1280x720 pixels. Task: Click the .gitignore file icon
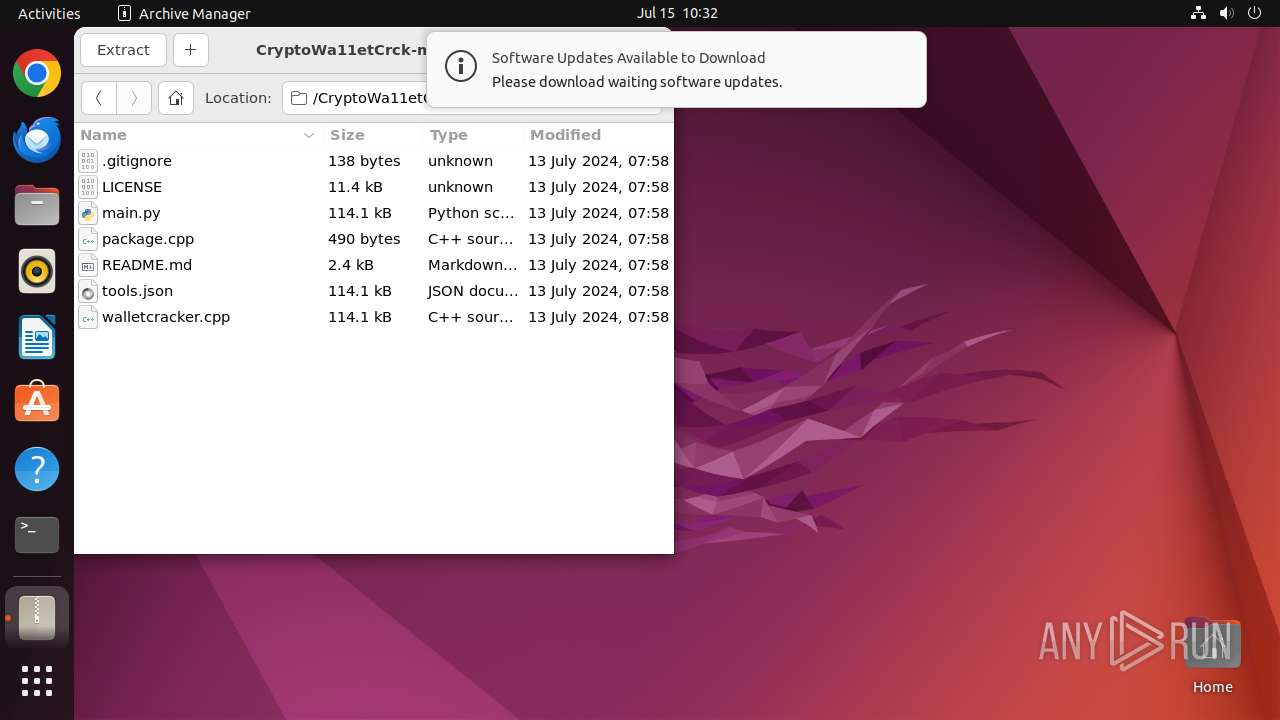[88, 161]
